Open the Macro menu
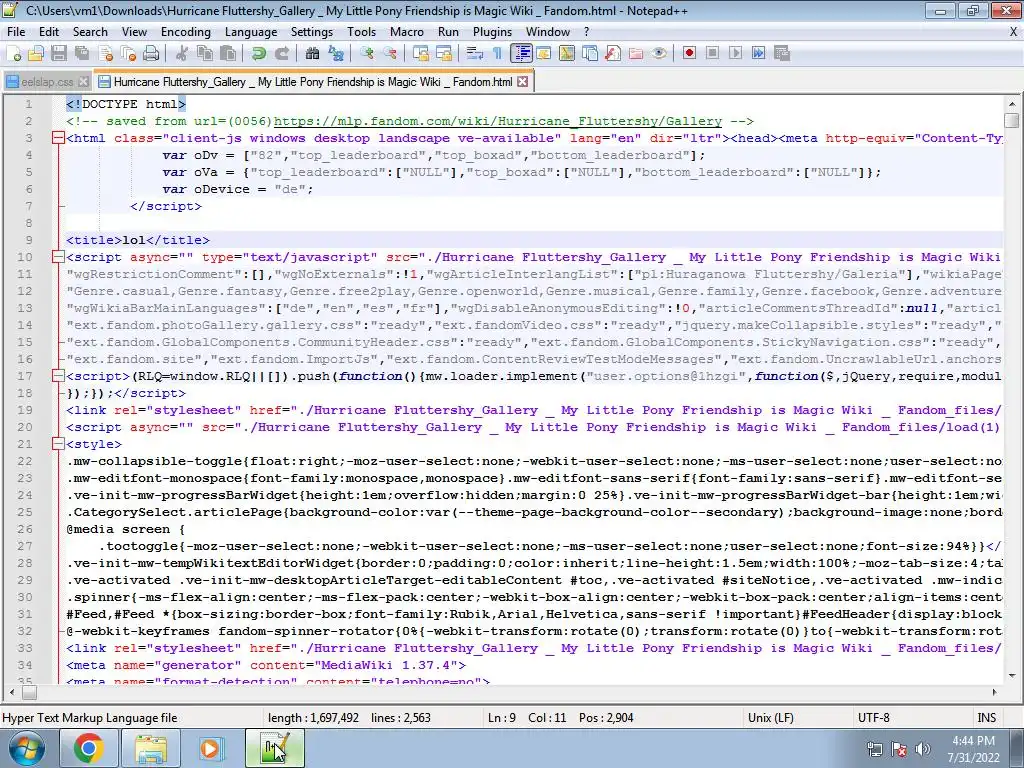 point(407,32)
